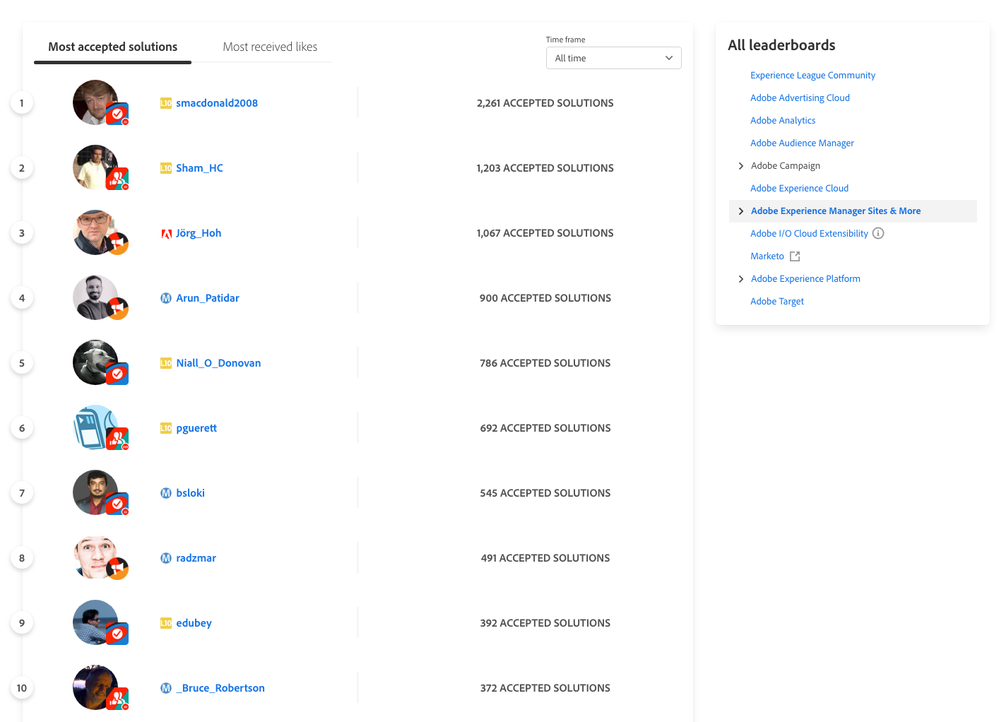This screenshot has width=999, height=722.
Task: Click the M rank icon beside _Bruce_Robertson
Action: 166,688
